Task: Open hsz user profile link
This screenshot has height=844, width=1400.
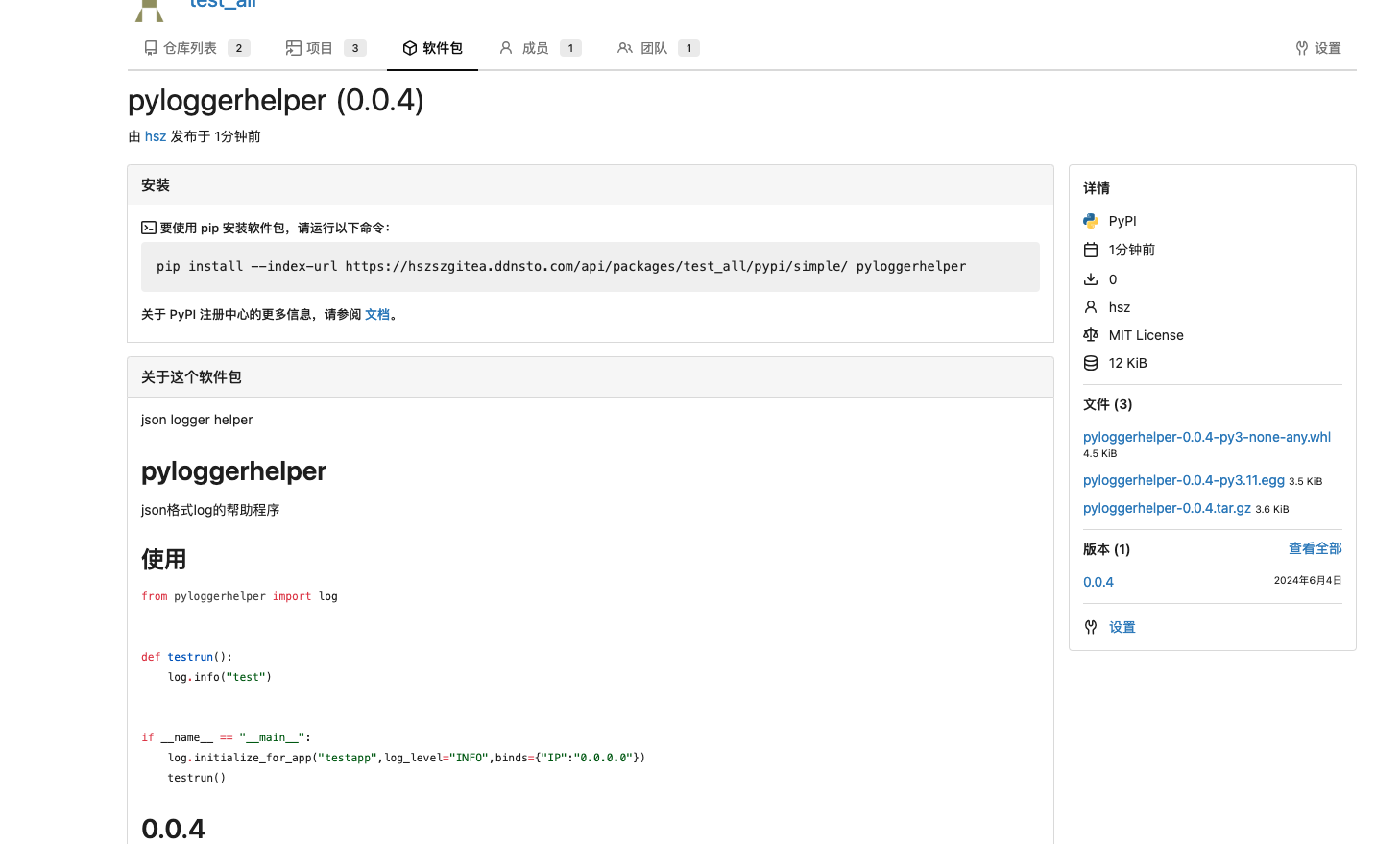Action: point(156,136)
